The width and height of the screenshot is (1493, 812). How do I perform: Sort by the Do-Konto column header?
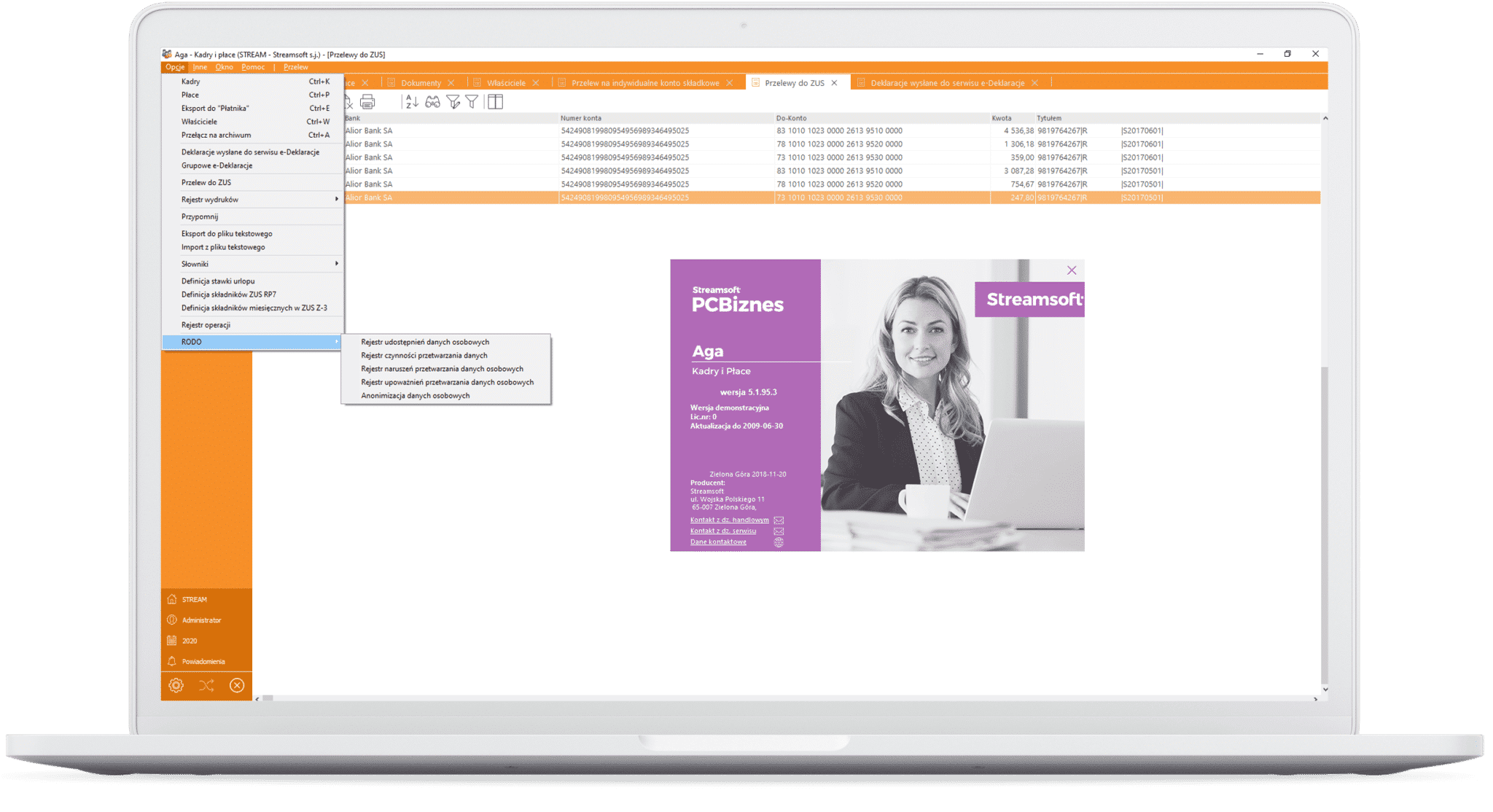(881, 118)
